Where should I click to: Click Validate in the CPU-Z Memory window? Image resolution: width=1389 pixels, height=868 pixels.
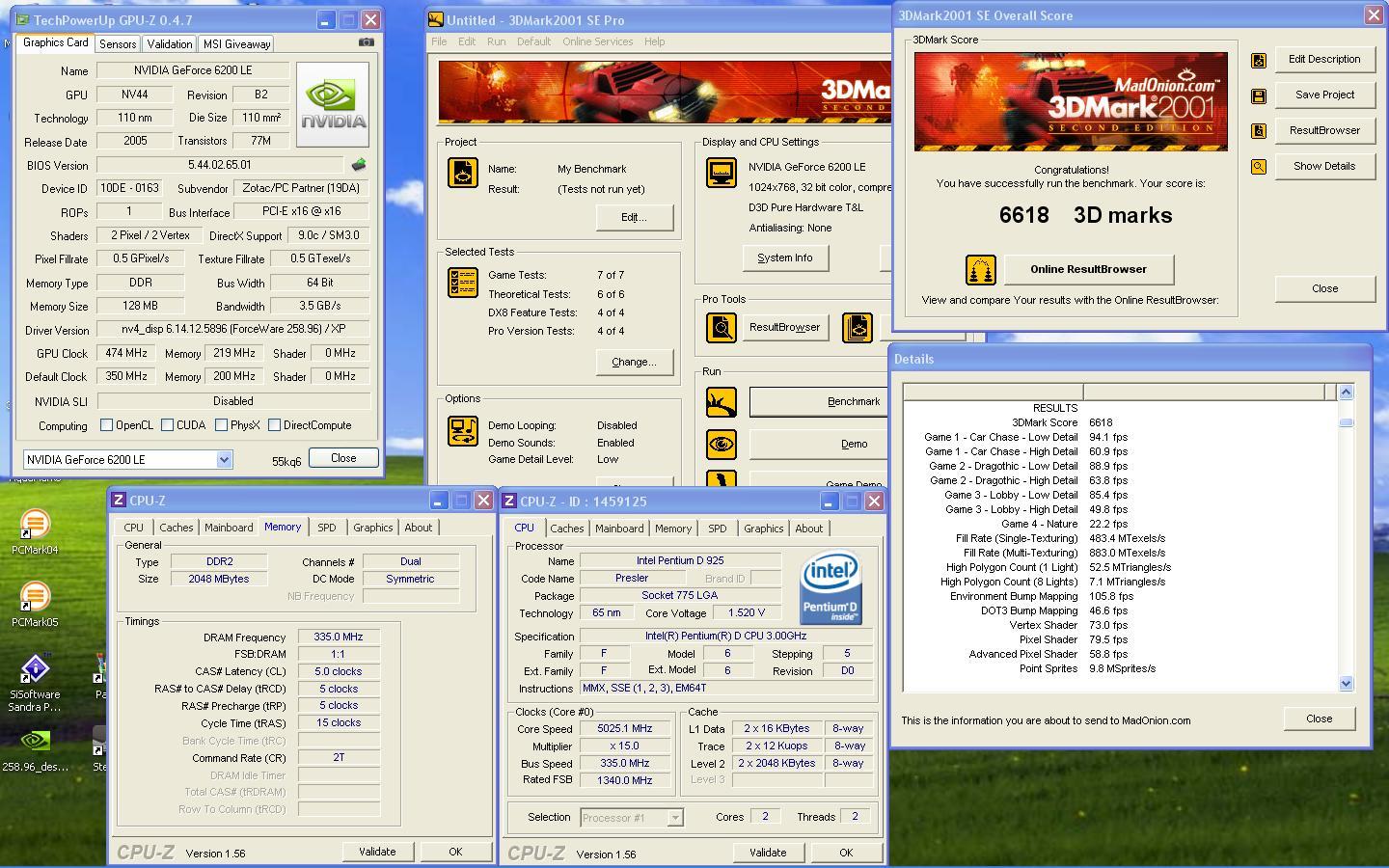coord(377,852)
